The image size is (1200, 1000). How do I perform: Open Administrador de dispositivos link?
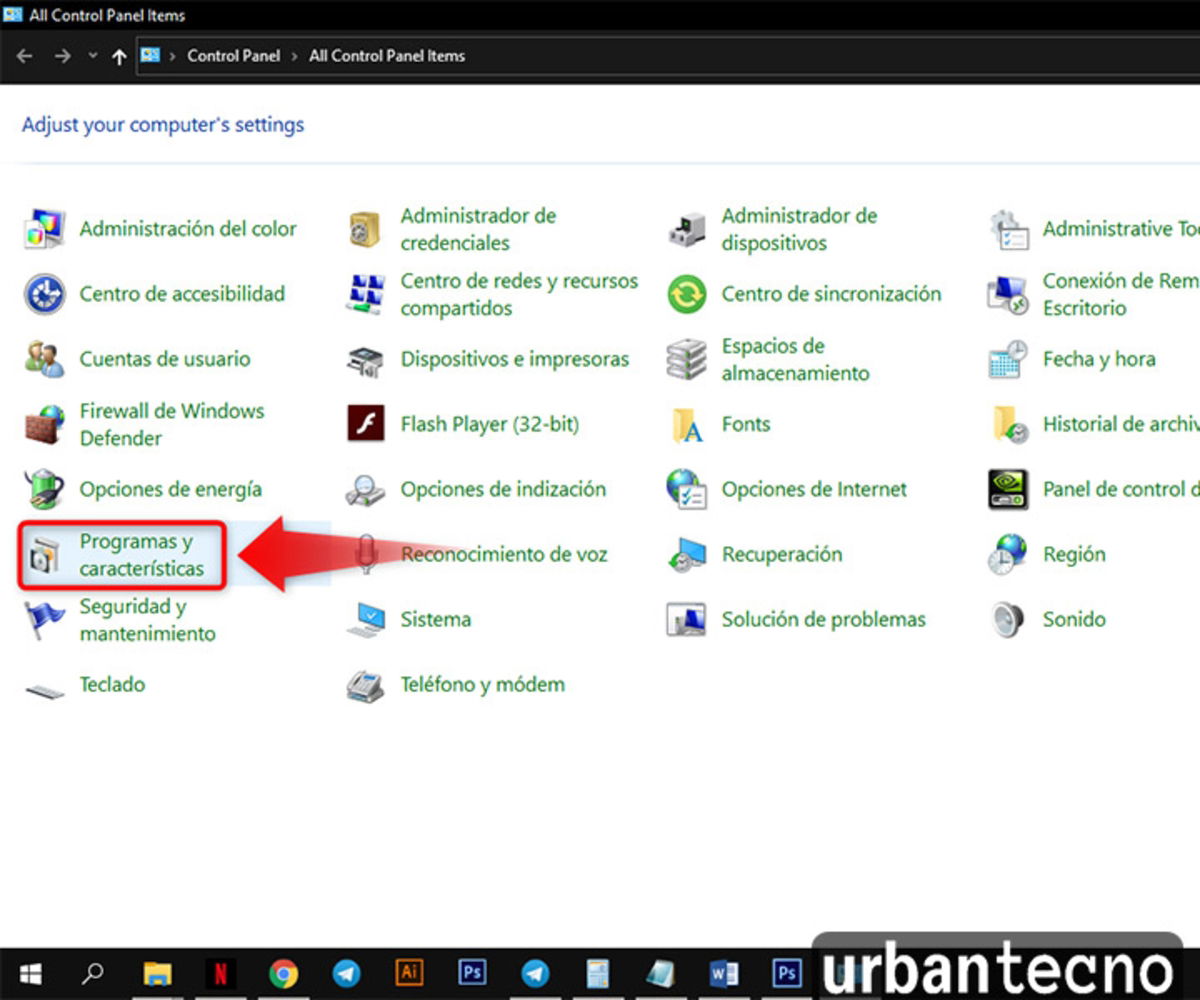(798, 229)
